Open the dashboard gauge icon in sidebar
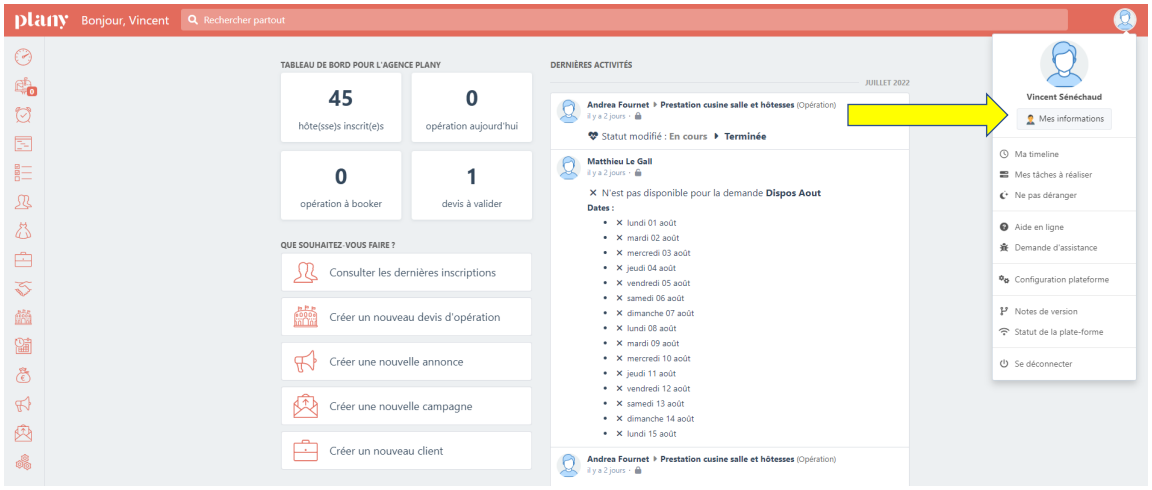This screenshot has width=1152, height=490. [x=23, y=57]
